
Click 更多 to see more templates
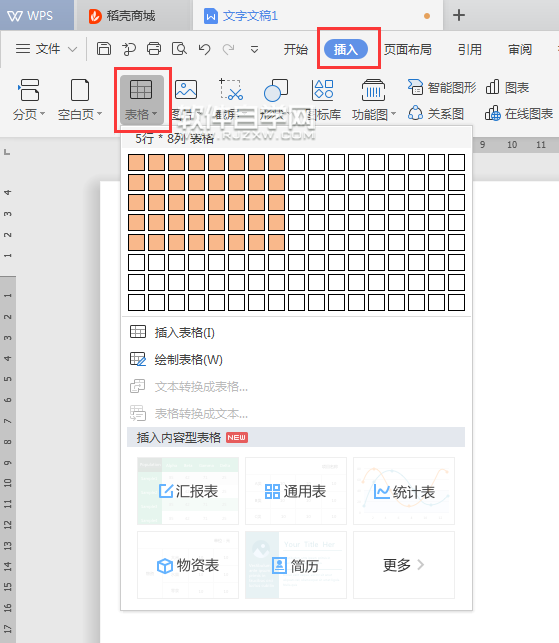pos(404,565)
